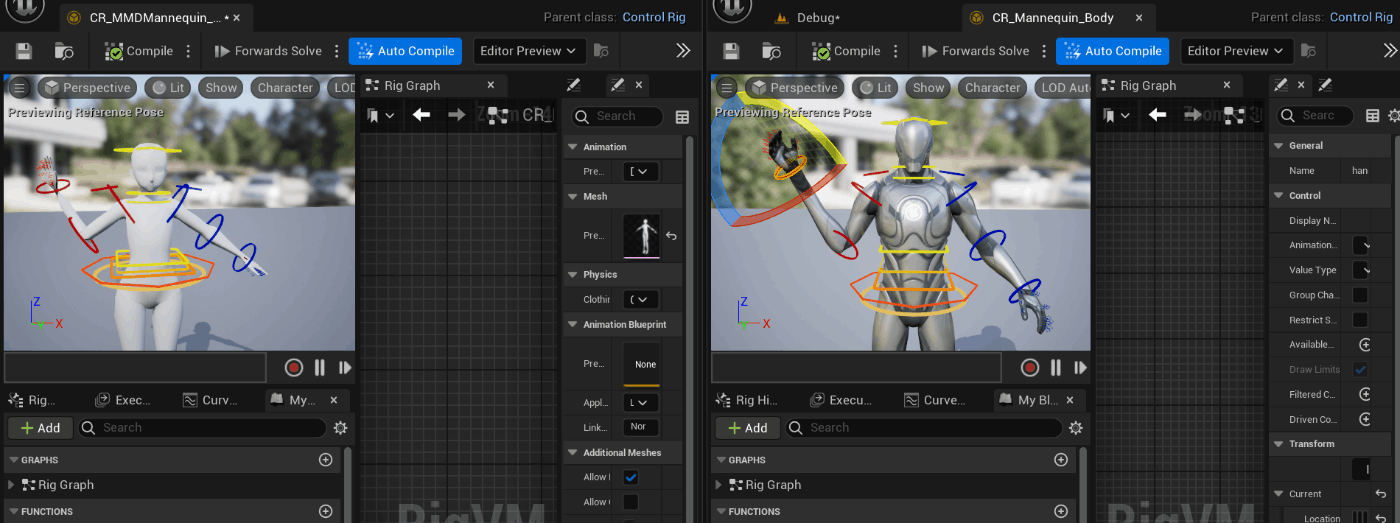The image size is (1400, 523).
Task: Step forward a frame in right viewport
Action: [x=1081, y=368]
